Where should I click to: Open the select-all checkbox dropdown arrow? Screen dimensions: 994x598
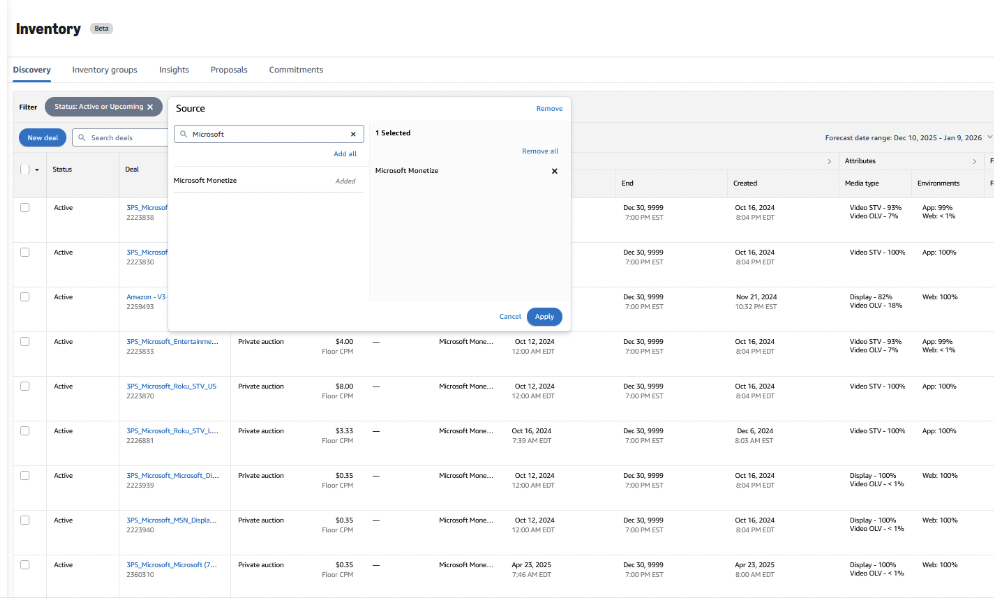(x=37, y=170)
